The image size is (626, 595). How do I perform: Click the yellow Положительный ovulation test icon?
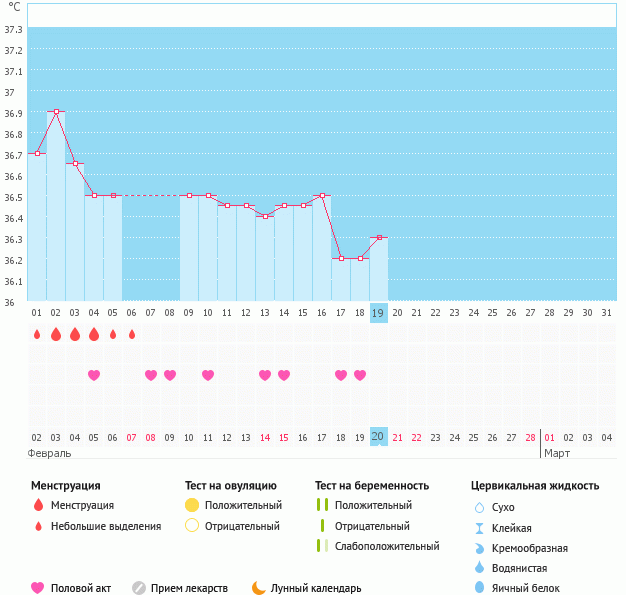tap(193, 506)
